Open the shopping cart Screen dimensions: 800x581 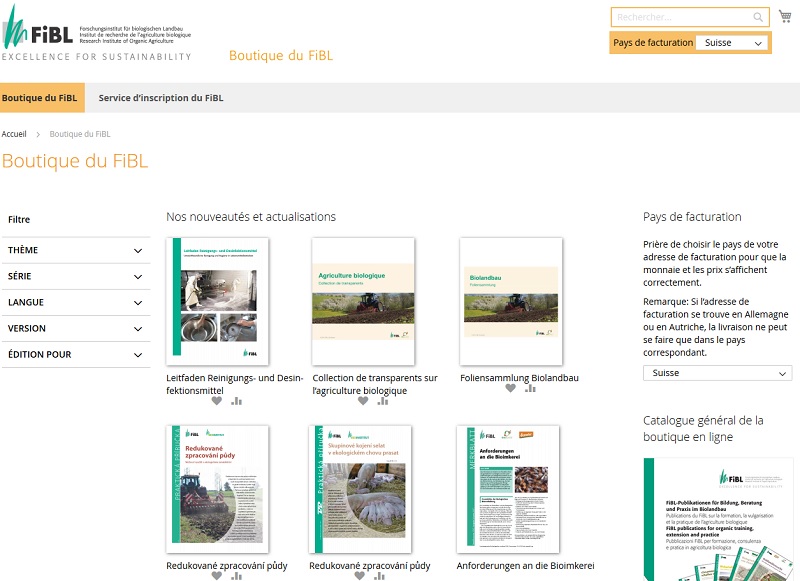[785, 16]
